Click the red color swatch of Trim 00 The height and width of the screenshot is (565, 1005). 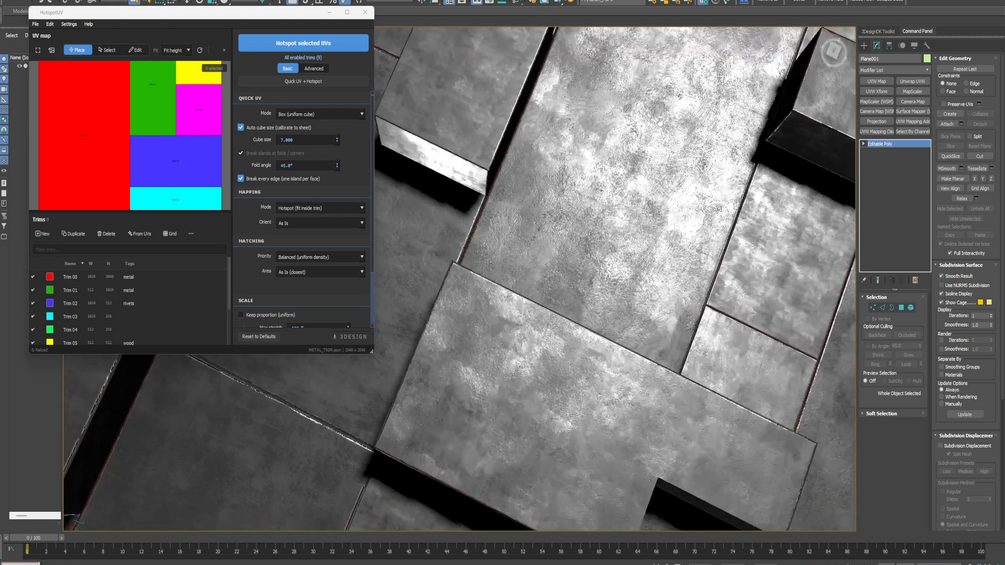click(49, 277)
